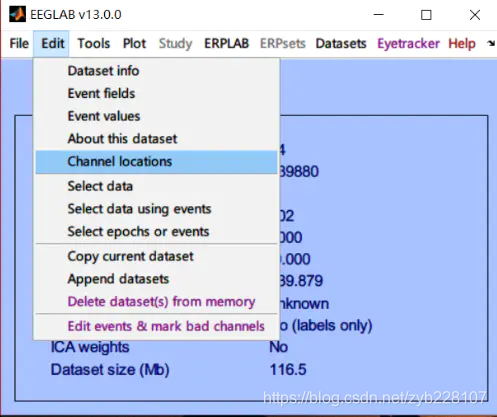Choose Select epochs or events
497x417 pixels.
coord(156,232)
